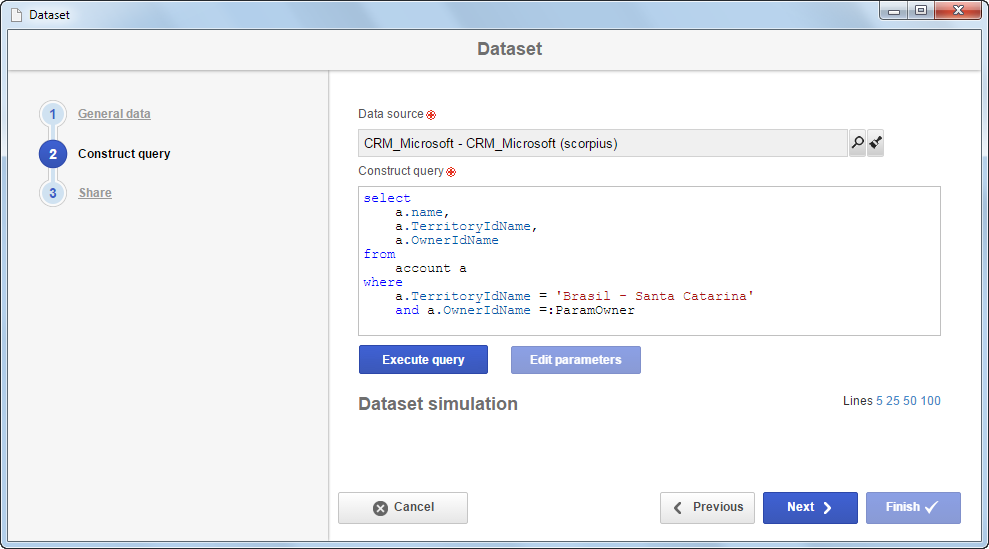This screenshot has height=549, width=989.
Task: Click the Data source text field
Action: (603, 143)
